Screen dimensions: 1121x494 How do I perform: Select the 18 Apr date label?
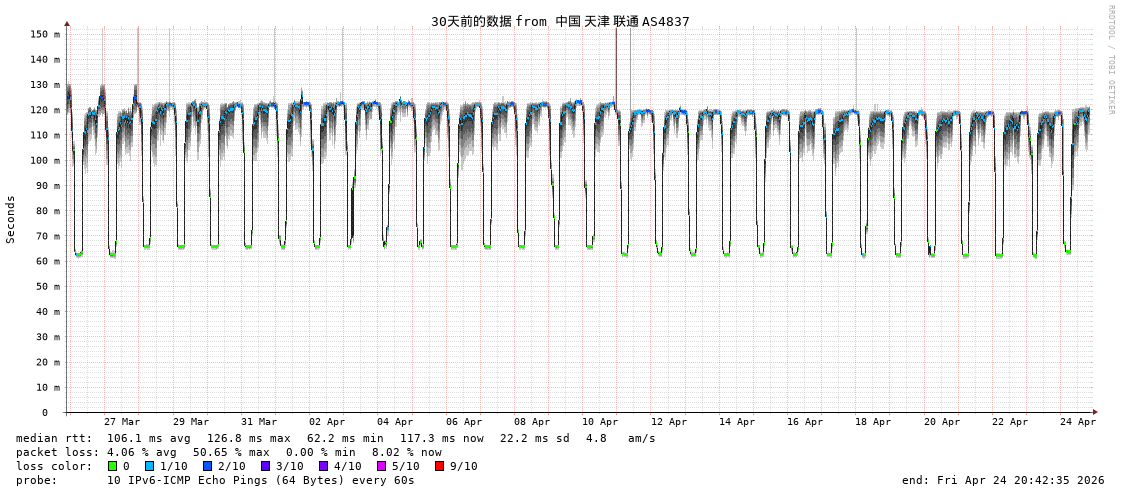pyautogui.click(x=873, y=422)
